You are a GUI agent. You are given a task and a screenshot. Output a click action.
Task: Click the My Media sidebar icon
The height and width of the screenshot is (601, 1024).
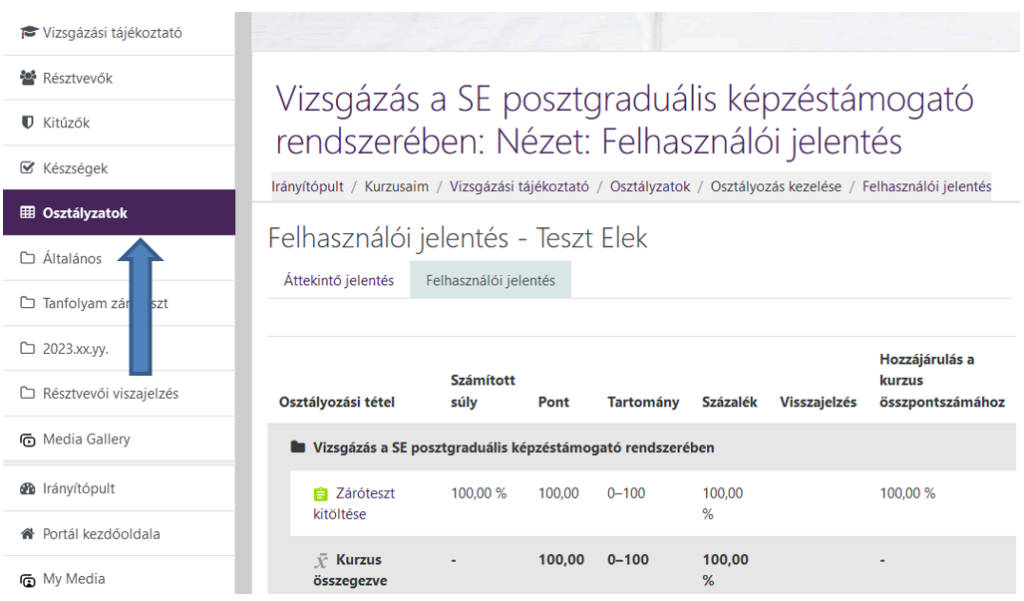[27, 577]
